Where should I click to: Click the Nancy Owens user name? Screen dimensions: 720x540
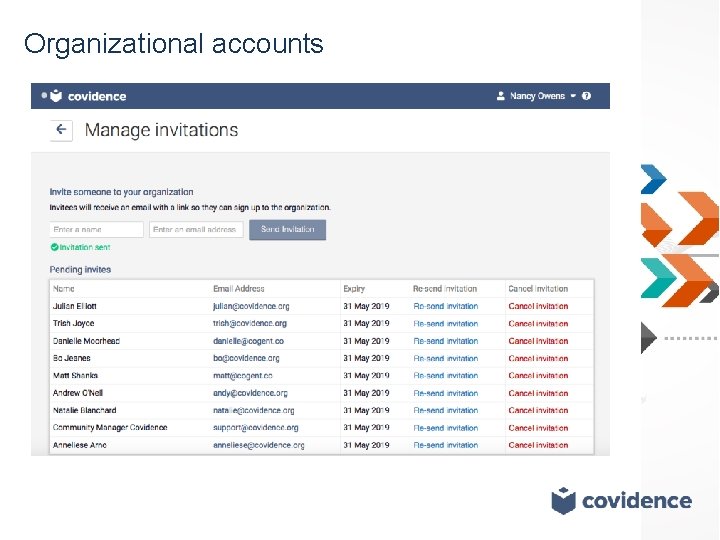pos(537,96)
